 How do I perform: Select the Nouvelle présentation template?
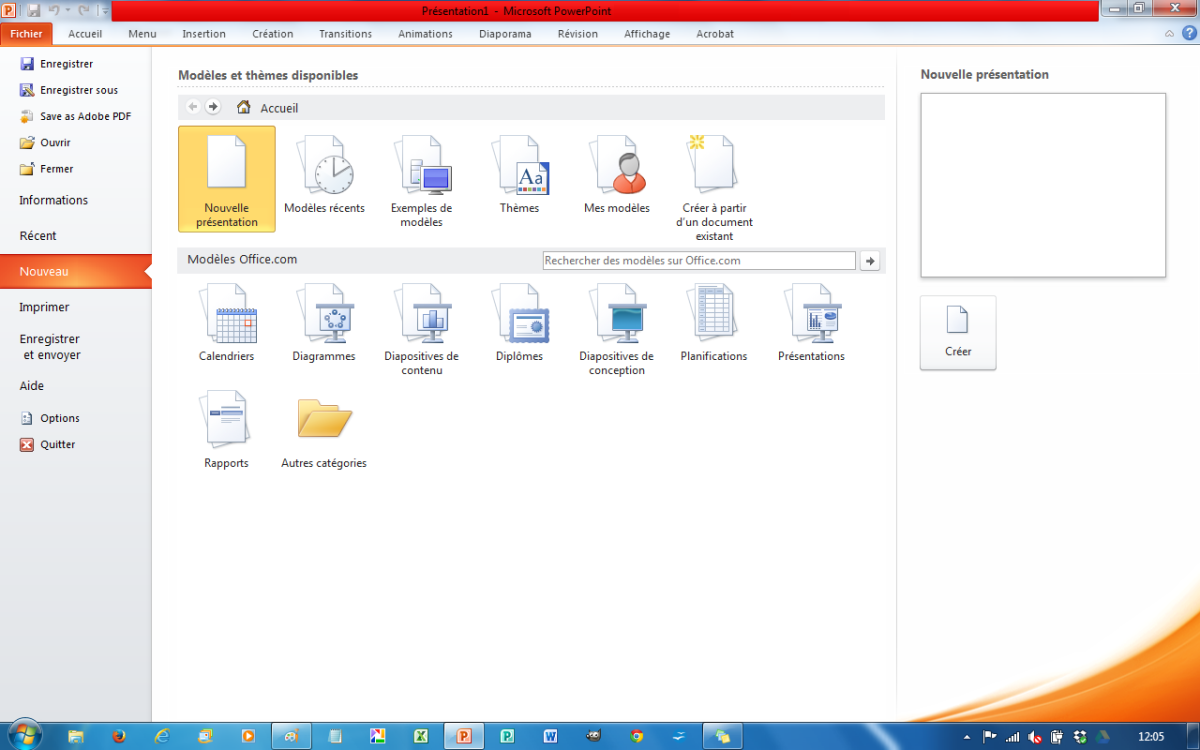(x=227, y=179)
